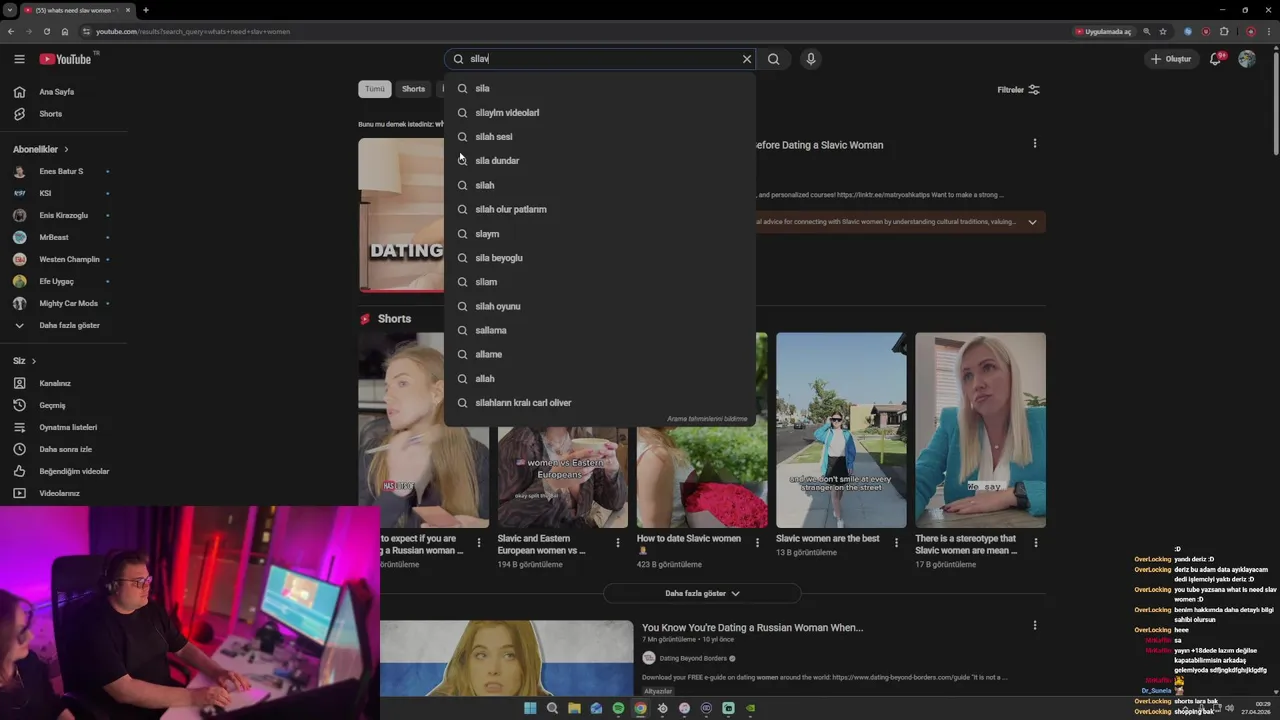
Task: Choose suggestion 'sllaylm videolarI'
Action: pos(600,112)
